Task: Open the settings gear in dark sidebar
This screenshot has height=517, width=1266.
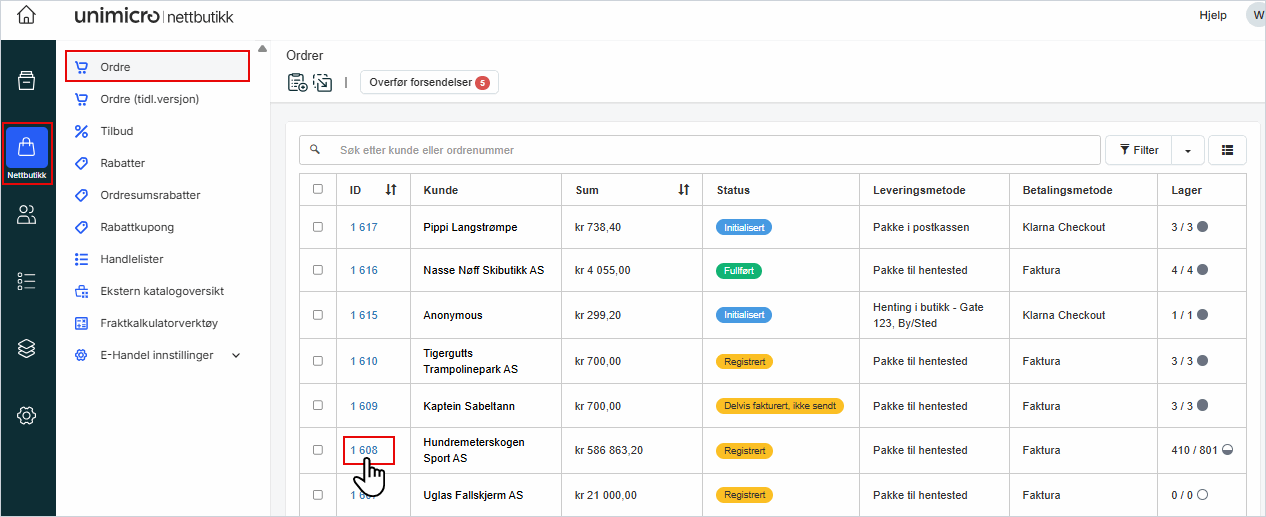Action: (27, 415)
